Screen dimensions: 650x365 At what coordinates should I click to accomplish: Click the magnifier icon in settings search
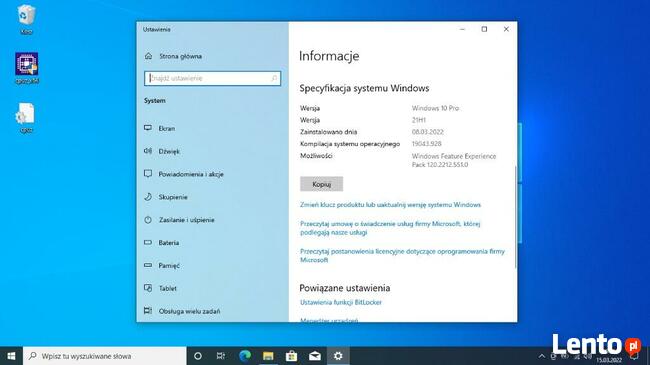tap(274, 78)
